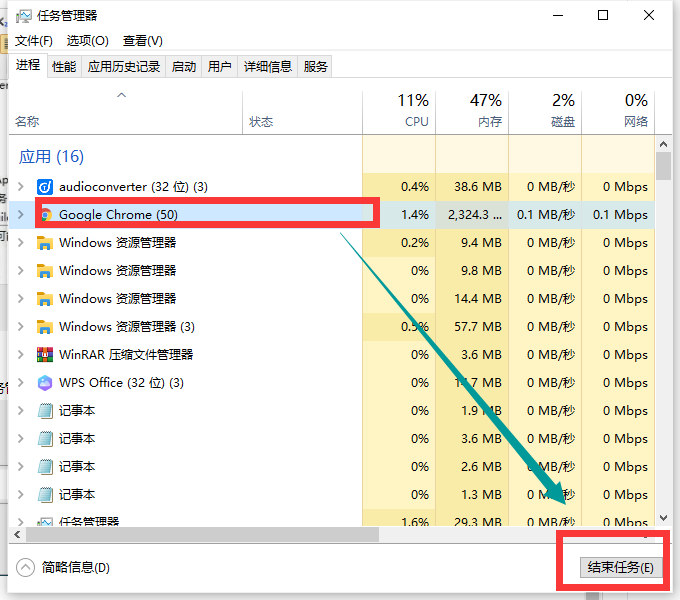The height and width of the screenshot is (600, 680).
Task: Expand the Google Chrome (50) process group
Action: point(21,215)
